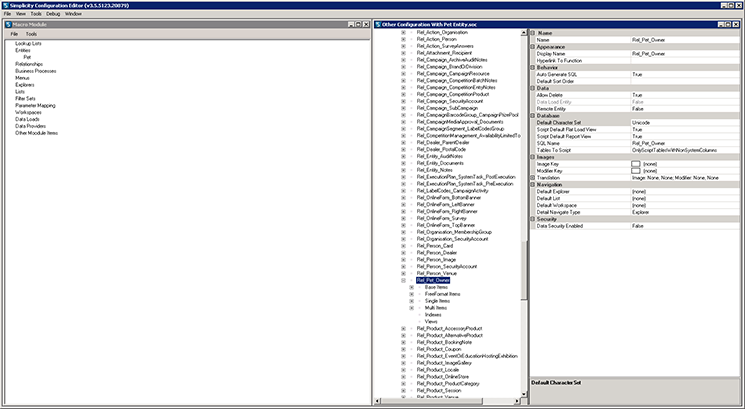The width and height of the screenshot is (745, 409).
Task: Select Relationships in Macro Module
Action: pos(29,64)
